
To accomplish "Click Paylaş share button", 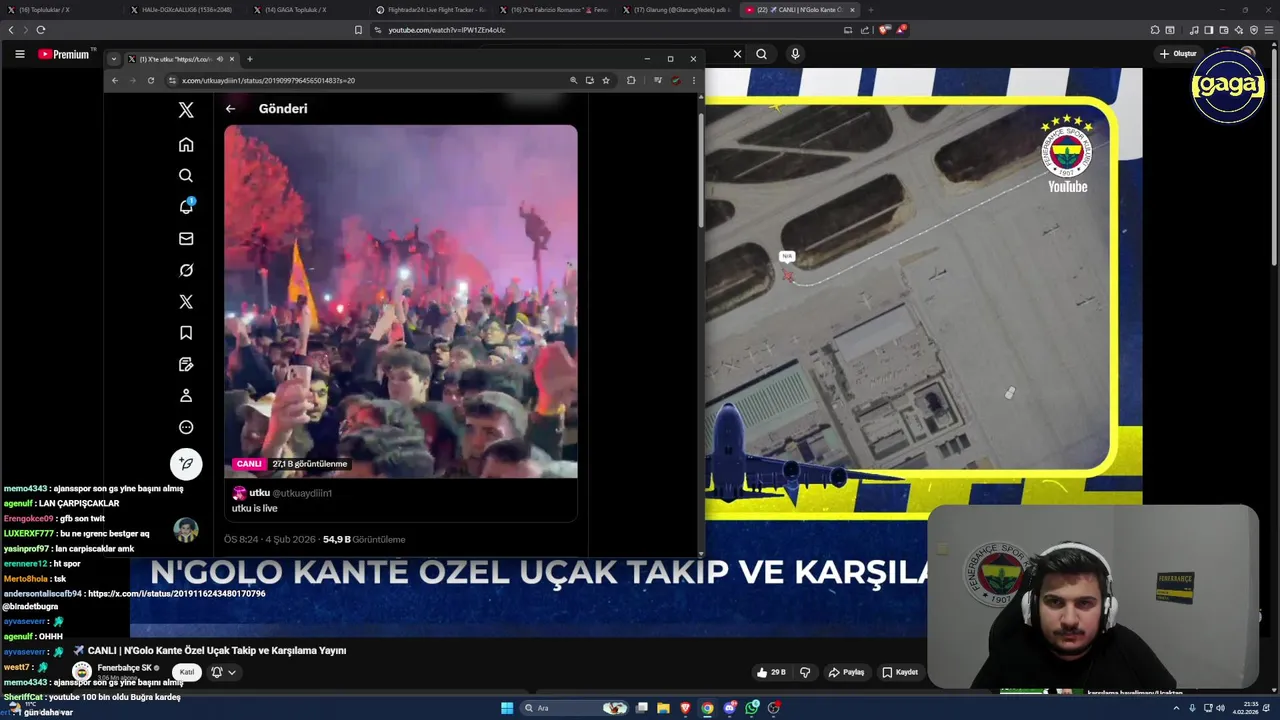I will [846, 672].
